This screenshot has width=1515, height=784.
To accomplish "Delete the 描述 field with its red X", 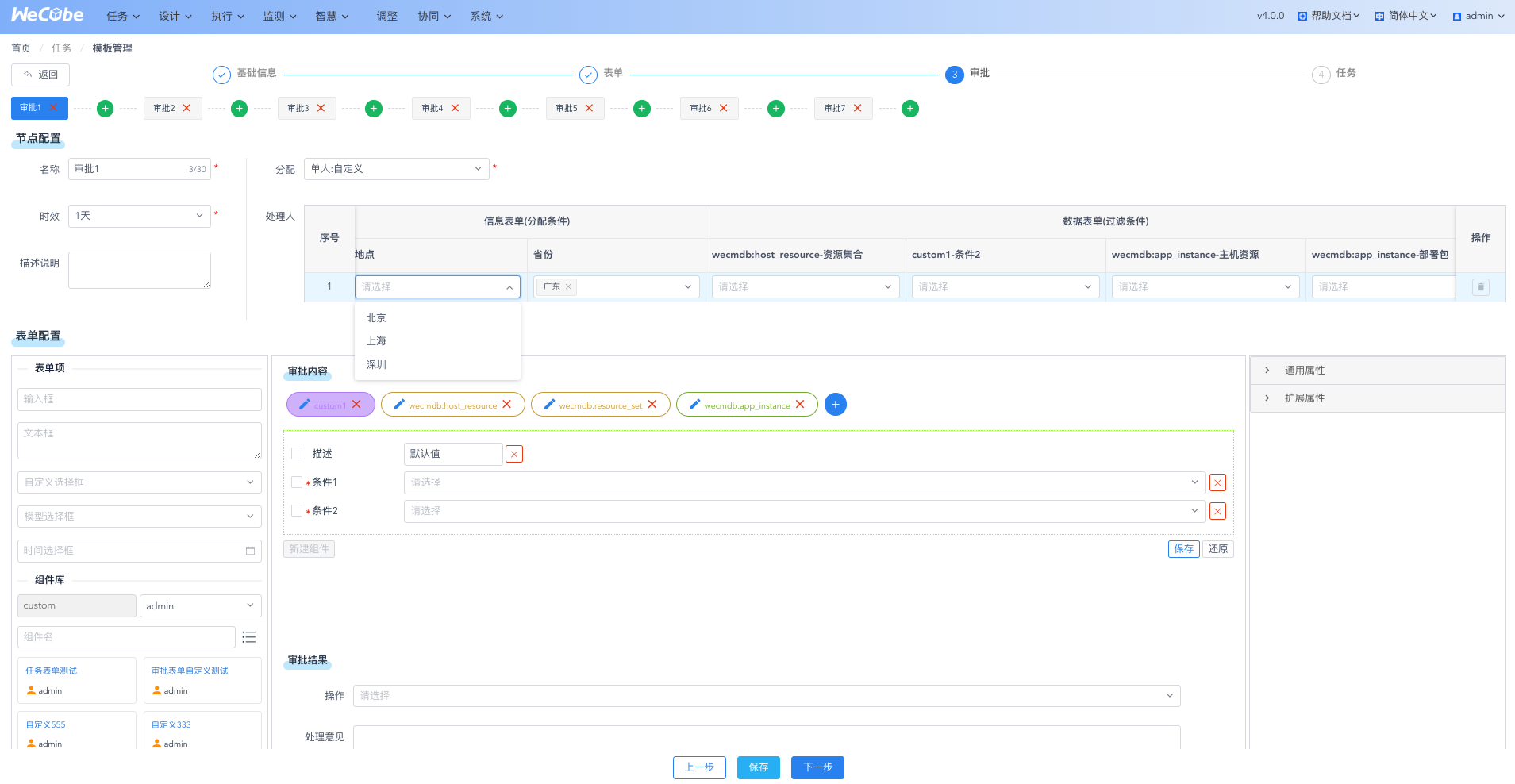I will click(x=514, y=454).
